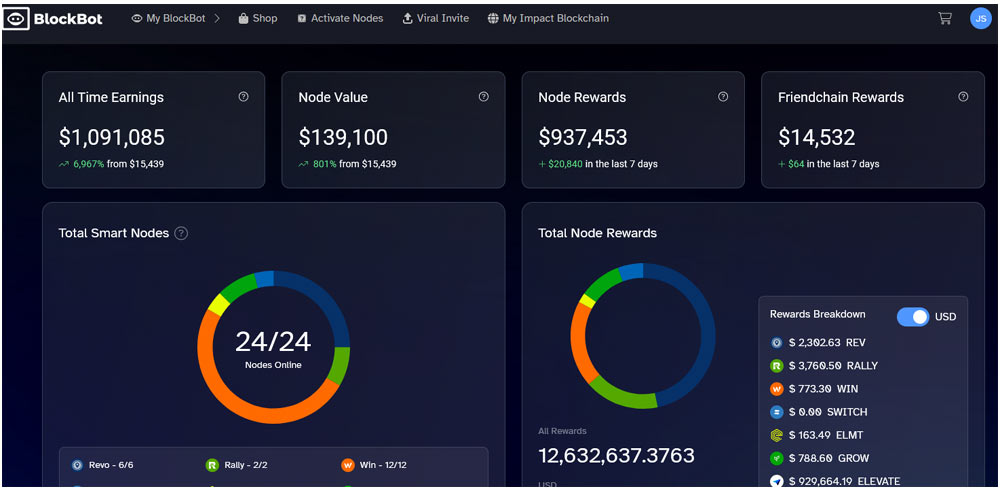This screenshot has height=491, width=1000.
Task: Click the $ 3,760.50 RALLY row
Action: pos(824,366)
